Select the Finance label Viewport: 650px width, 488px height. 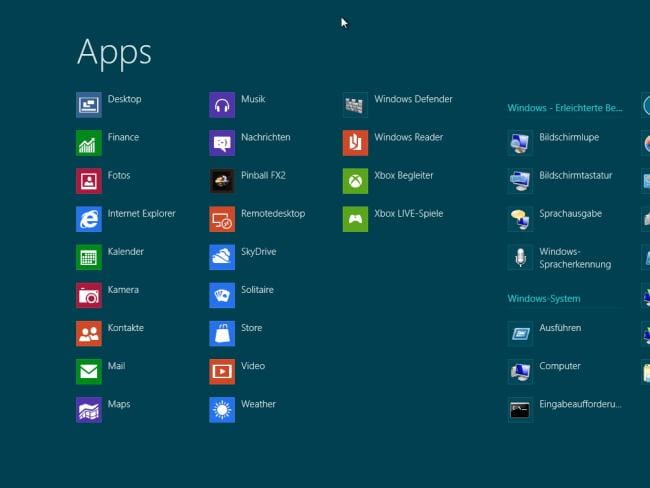123,137
